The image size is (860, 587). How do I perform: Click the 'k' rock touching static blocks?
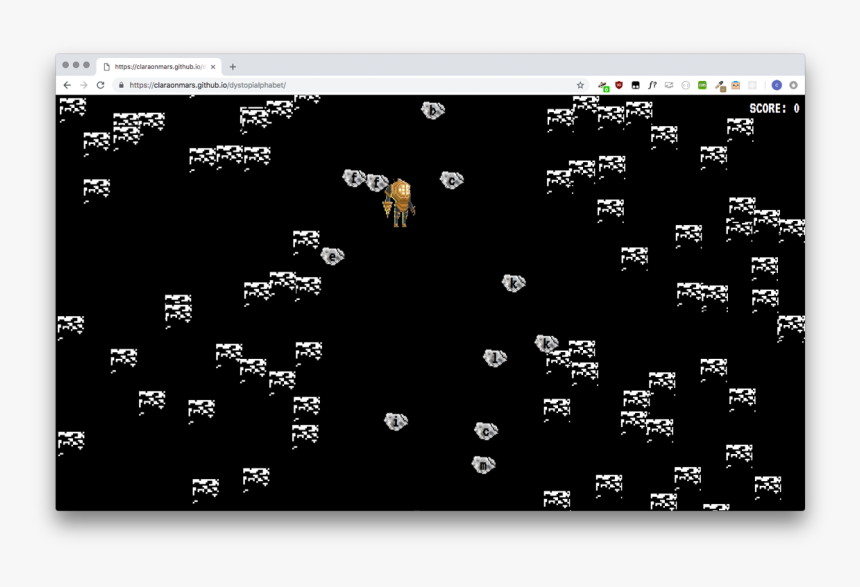pyautogui.click(x=546, y=343)
